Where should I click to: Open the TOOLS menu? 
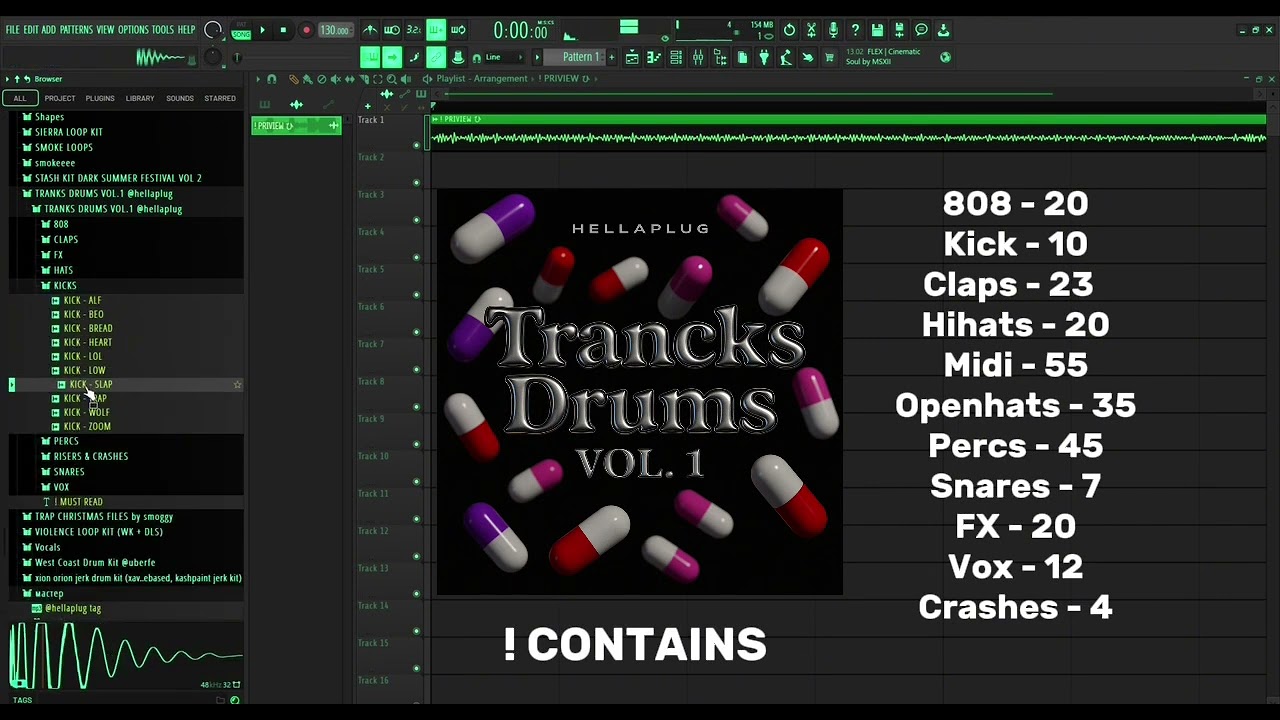[x=162, y=30]
